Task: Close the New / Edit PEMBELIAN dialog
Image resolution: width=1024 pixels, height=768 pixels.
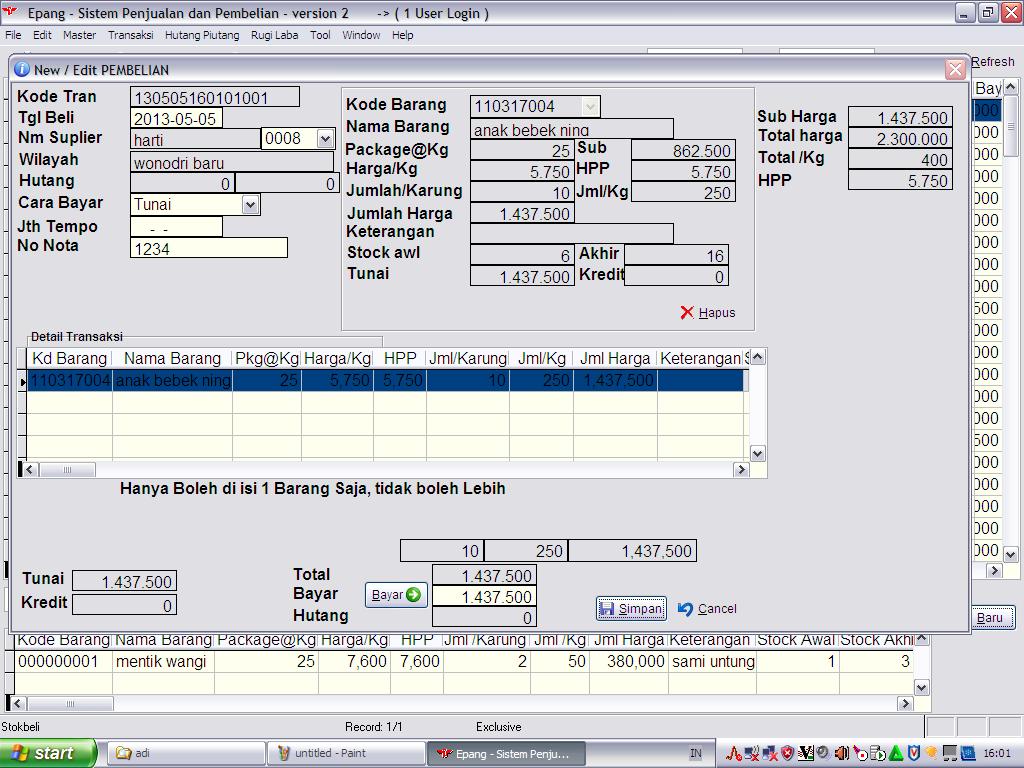Action: click(955, 69)
